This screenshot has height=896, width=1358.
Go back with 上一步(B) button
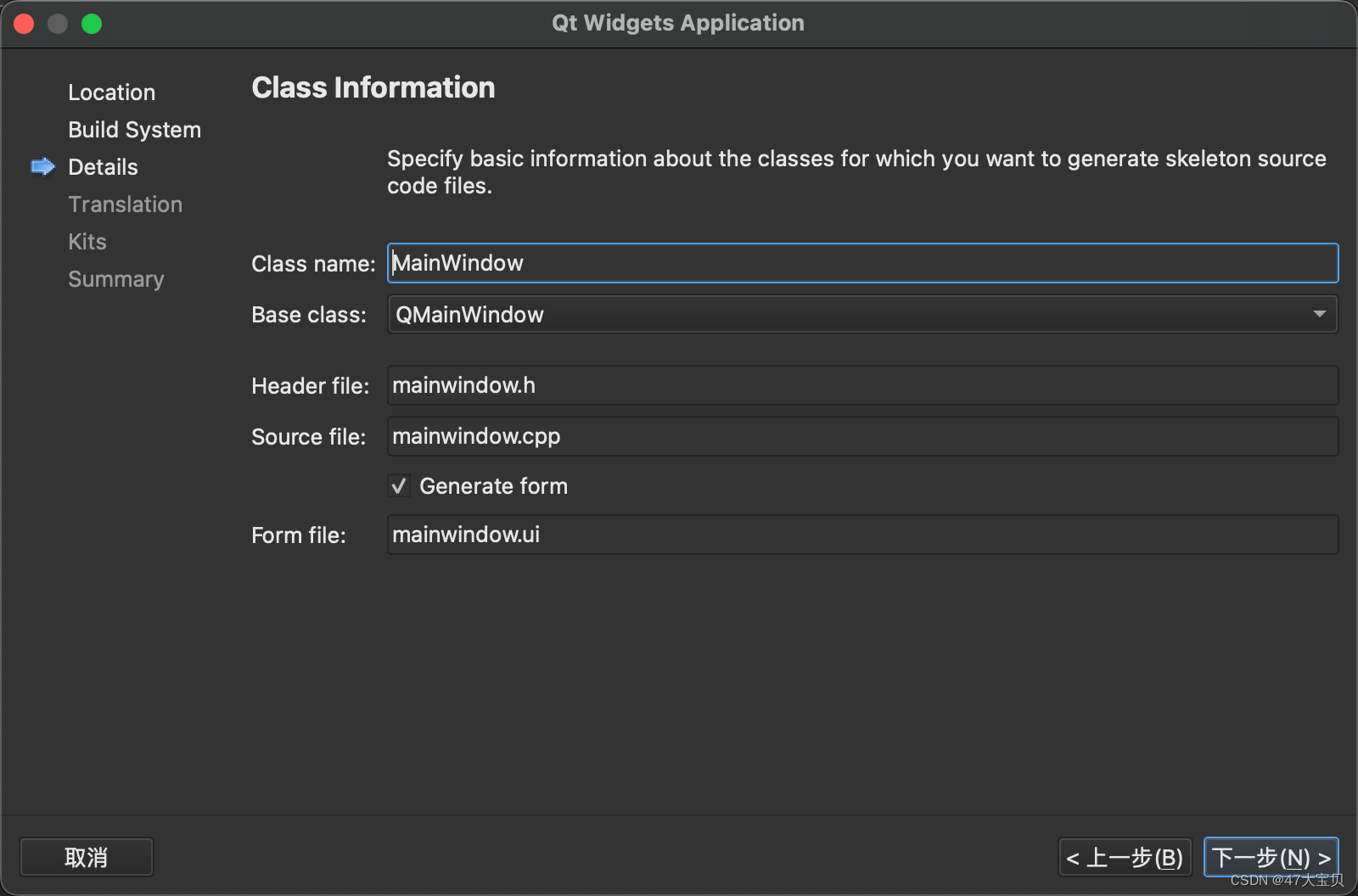[1125, 857]
